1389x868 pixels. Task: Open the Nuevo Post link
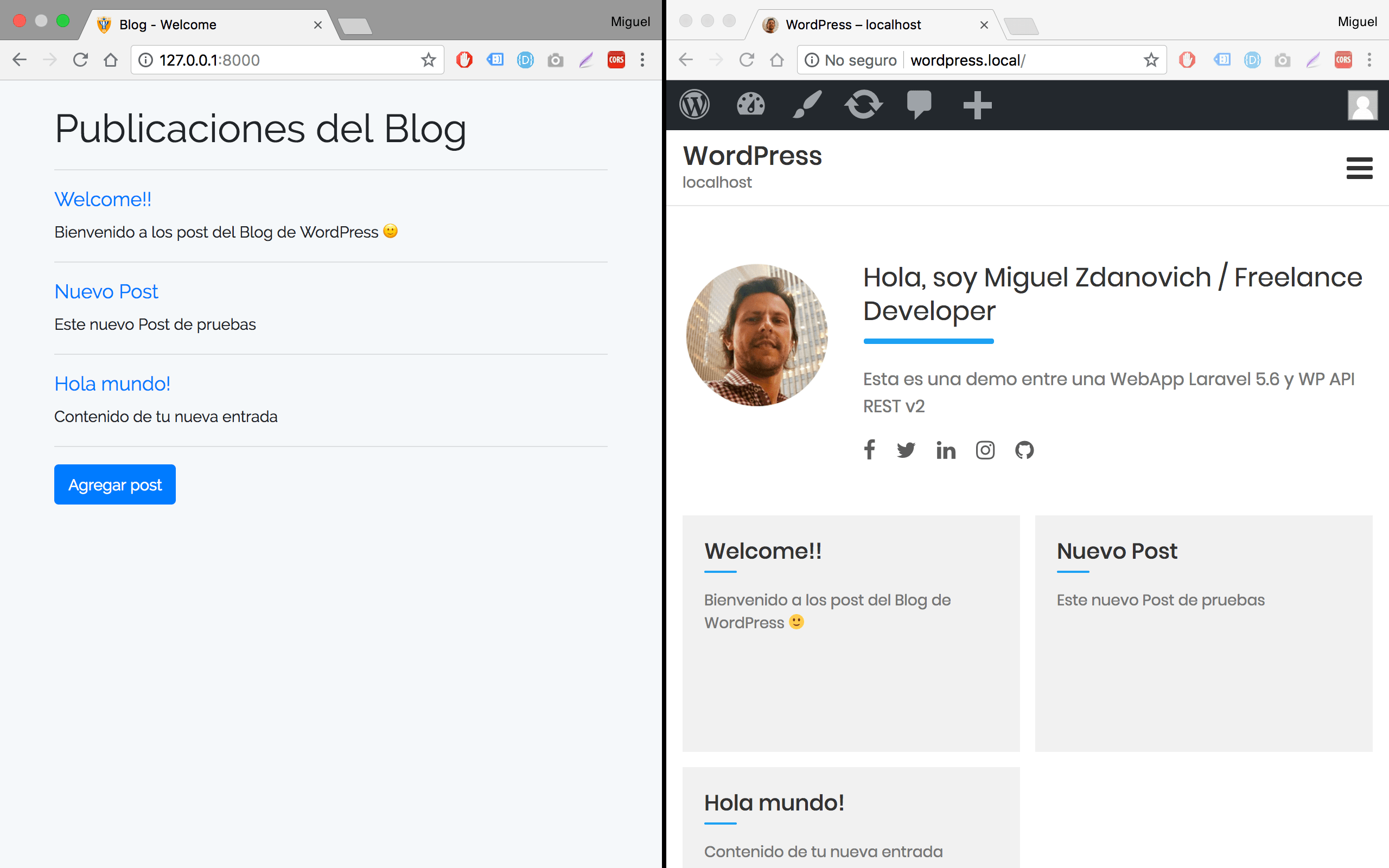coord(106,292)
